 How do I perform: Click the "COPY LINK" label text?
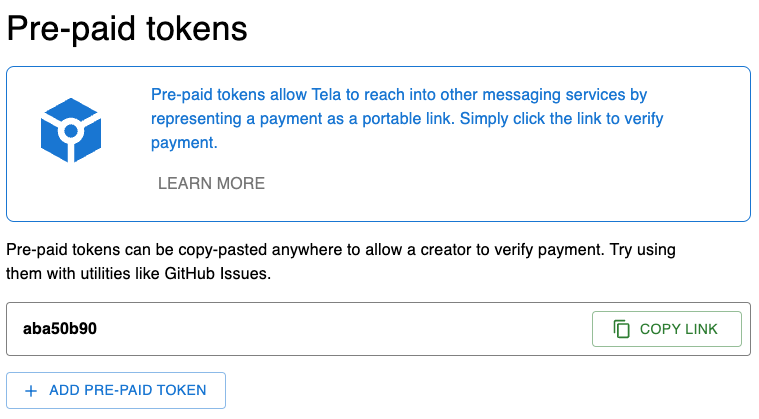[x=678, y=329]
